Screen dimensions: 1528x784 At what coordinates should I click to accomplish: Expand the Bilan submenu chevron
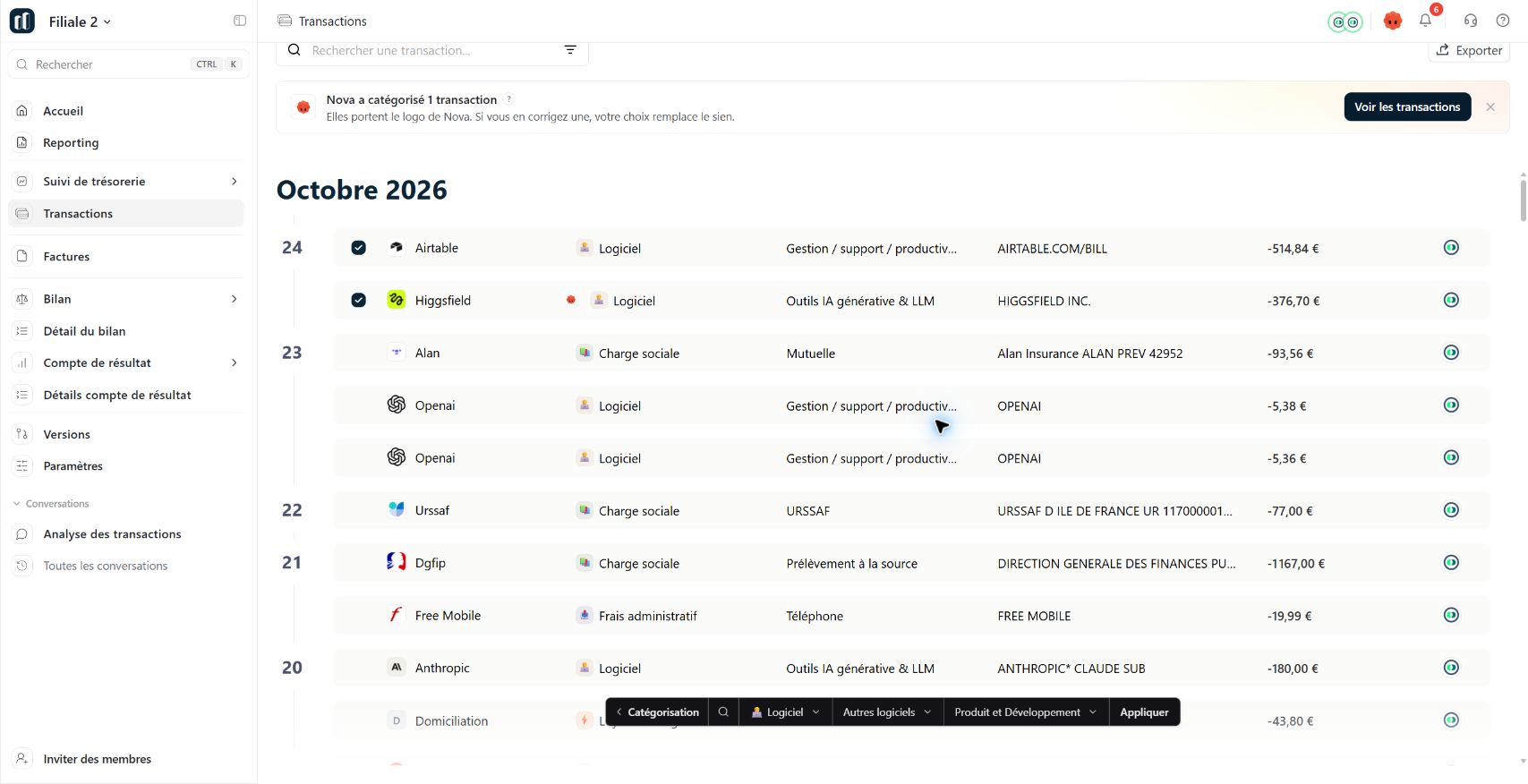pyautogui.click(x=235, y=299)
